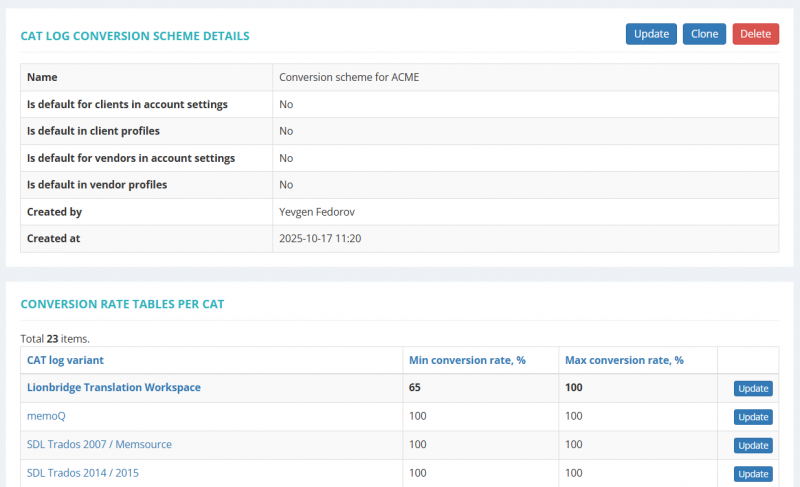This screenshot has height=487, width=800.
Task: Click the created-at timestamp 2025-10-17 11:20
Action: click(320, 239)
